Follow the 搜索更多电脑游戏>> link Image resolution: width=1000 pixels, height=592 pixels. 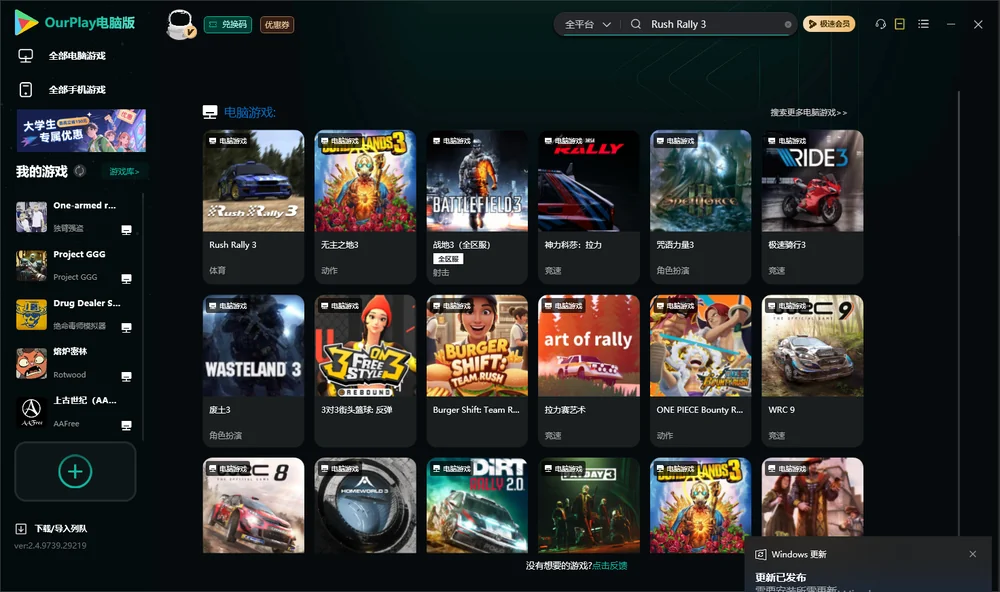809,113
